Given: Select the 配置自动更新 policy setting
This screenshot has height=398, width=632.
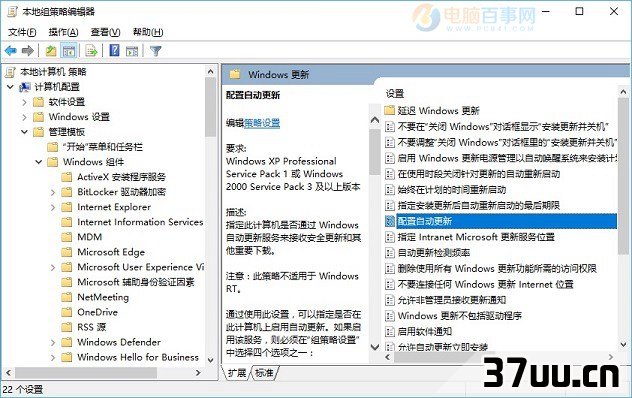Looking at the screenshot, I should [501, 221].
